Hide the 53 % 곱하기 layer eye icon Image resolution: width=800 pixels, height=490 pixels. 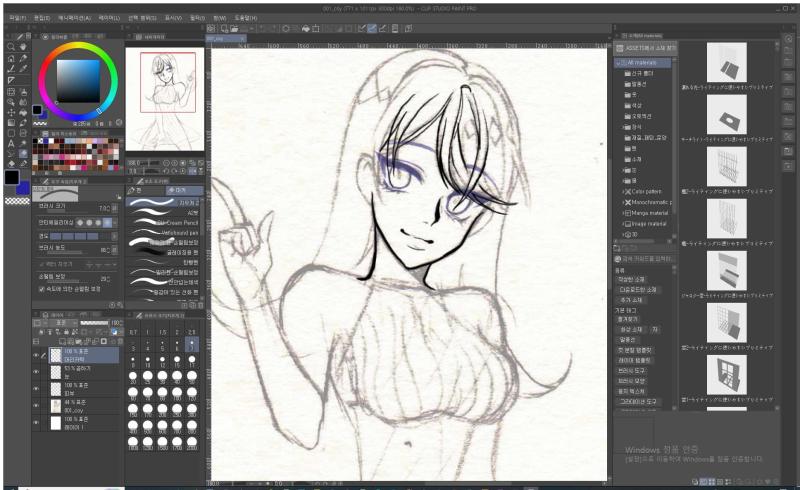coord(36,372)
